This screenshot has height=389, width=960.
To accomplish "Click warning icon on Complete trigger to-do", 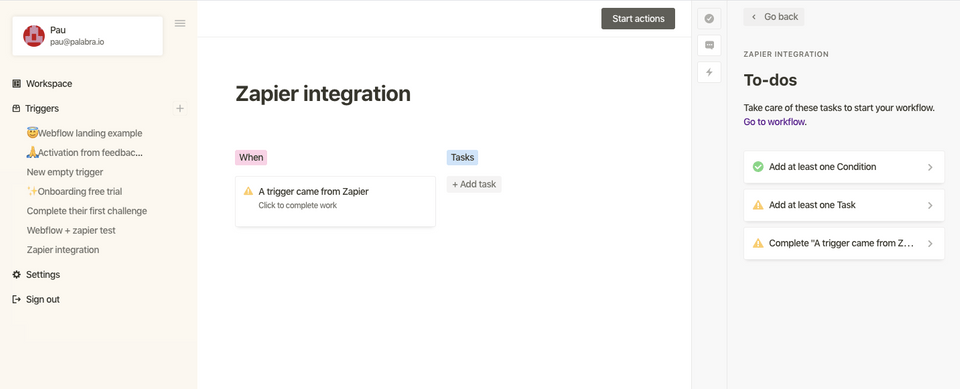I will pos(758,243).
